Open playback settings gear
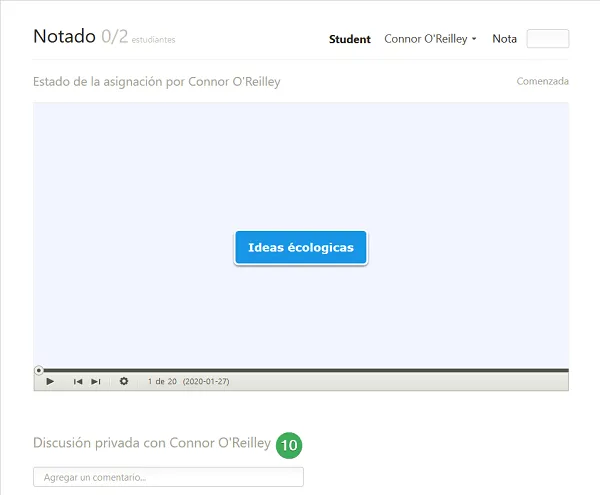 tap(124, 381)
